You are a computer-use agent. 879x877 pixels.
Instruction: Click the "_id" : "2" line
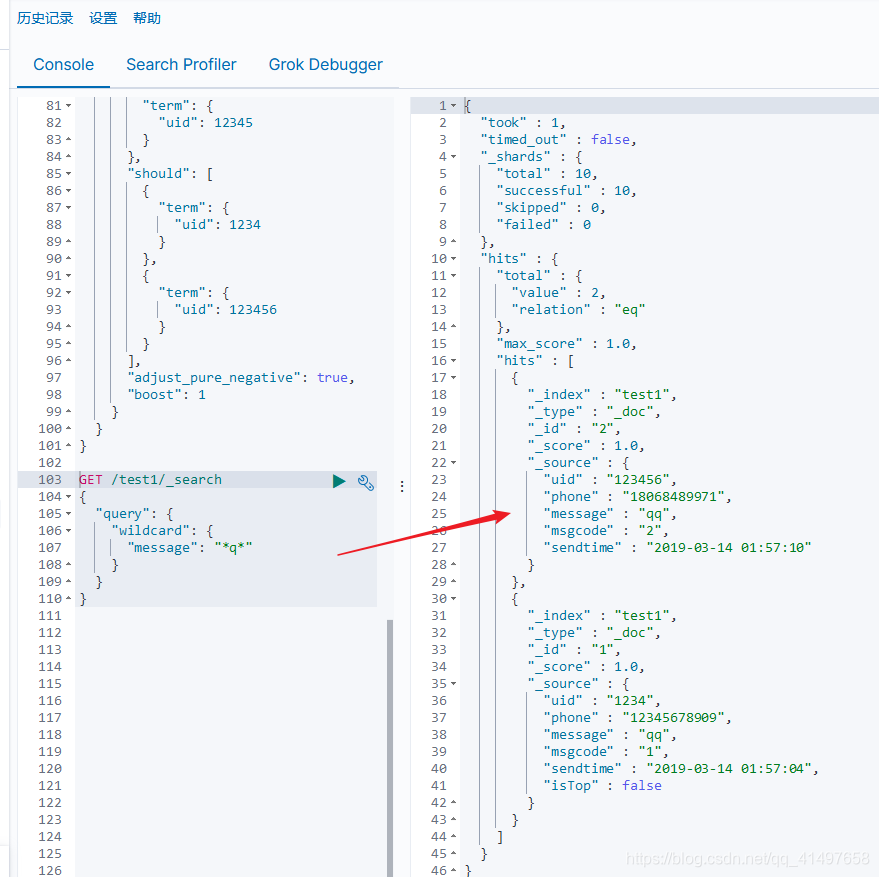pyautogui.click(x=573, y=429)
